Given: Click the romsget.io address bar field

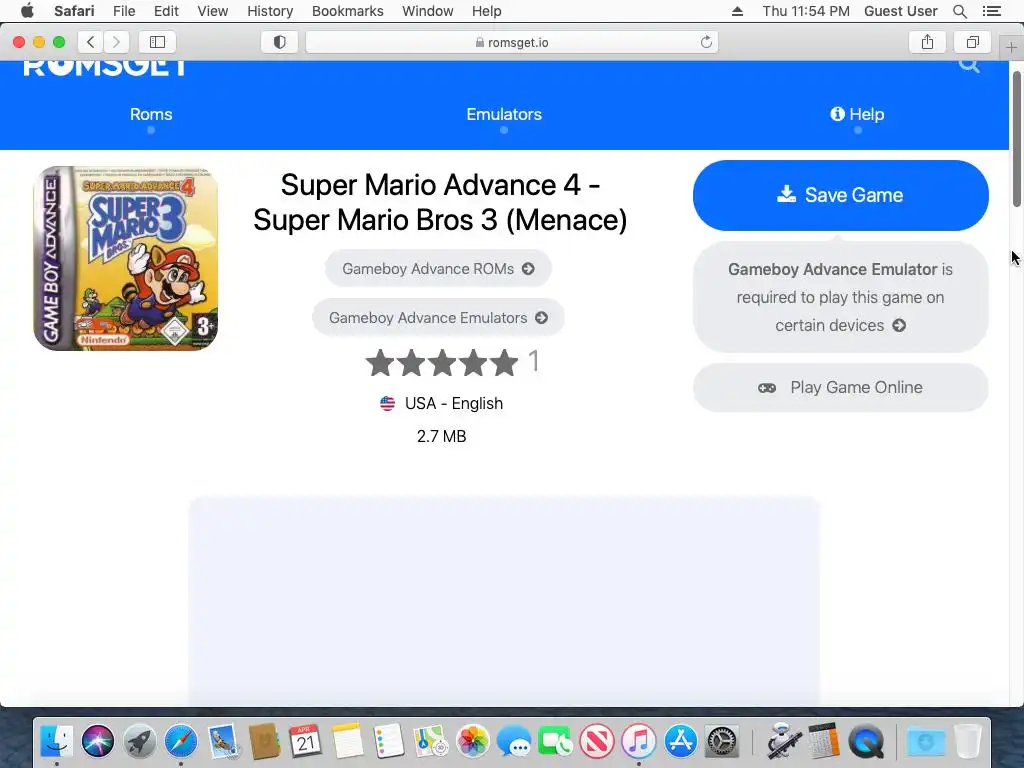Looking at the screenshot, I should (x=512, y=42).
